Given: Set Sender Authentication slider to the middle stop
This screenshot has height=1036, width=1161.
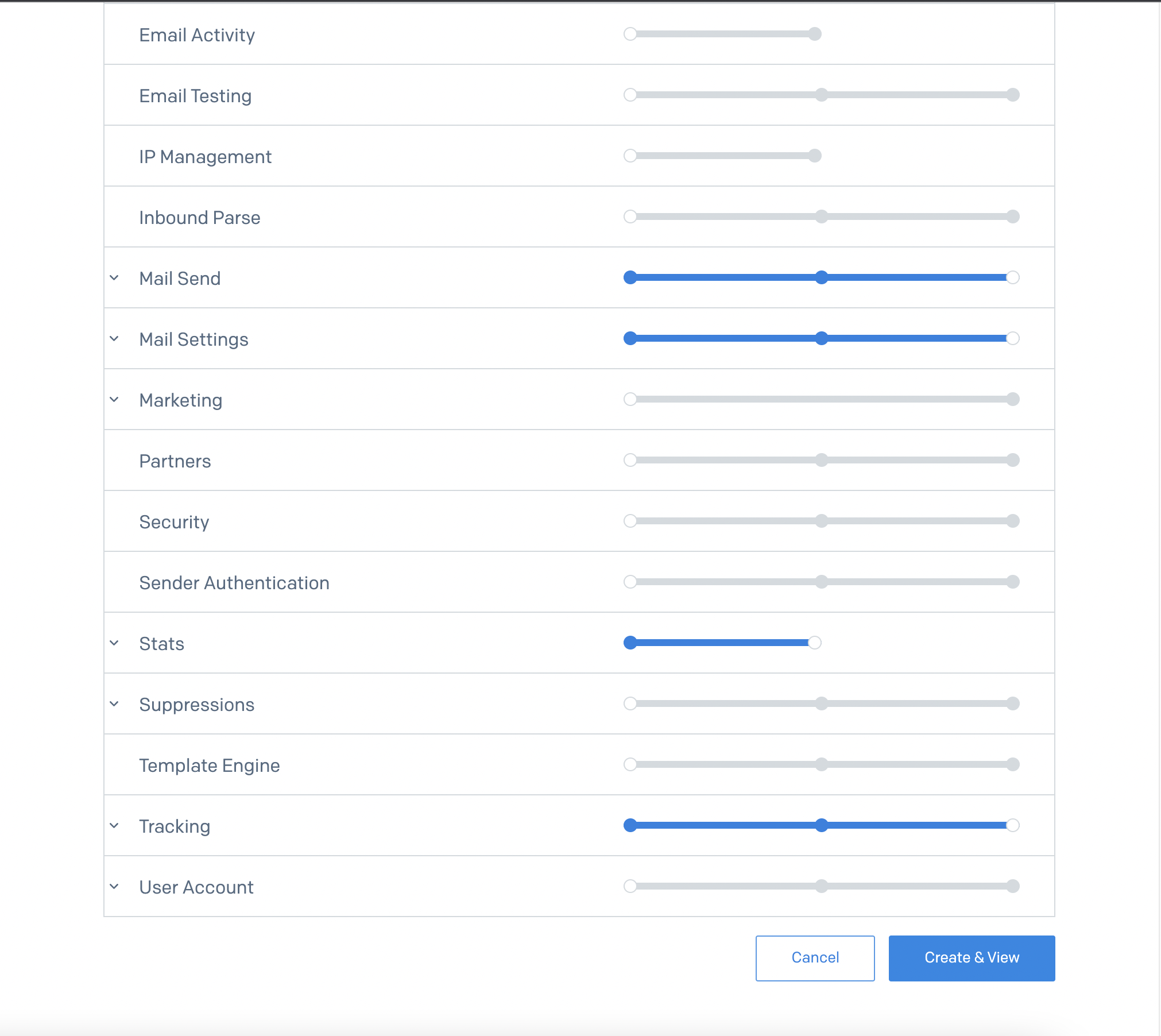Looking at the screenshot, I should [822, 582].
